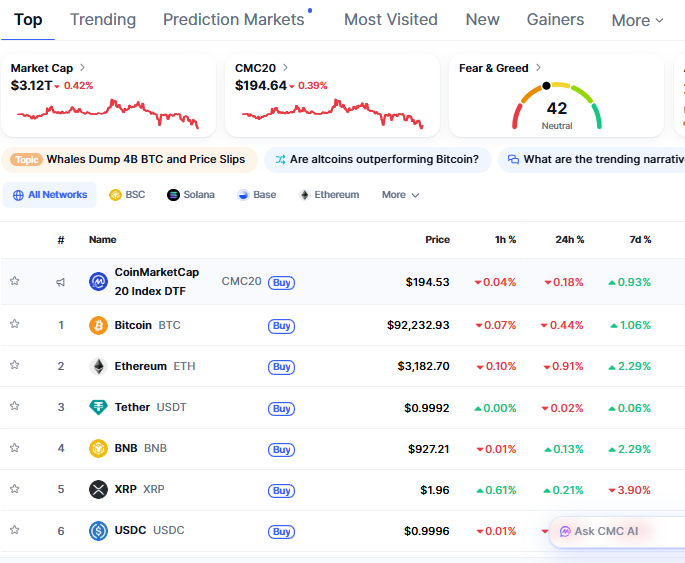Click the USDC coin logo icon
This screenshot has height=563, width=685.
(x=98, y=530)
